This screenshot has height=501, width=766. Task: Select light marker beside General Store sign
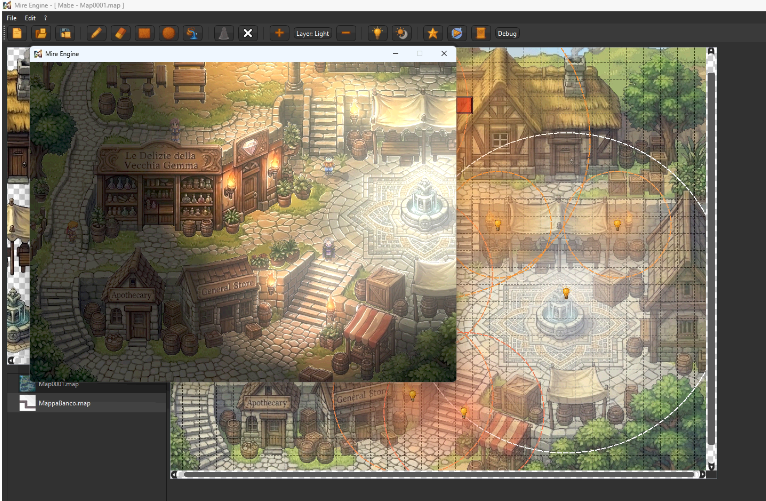pyautogui.click(x=413, y=395)
